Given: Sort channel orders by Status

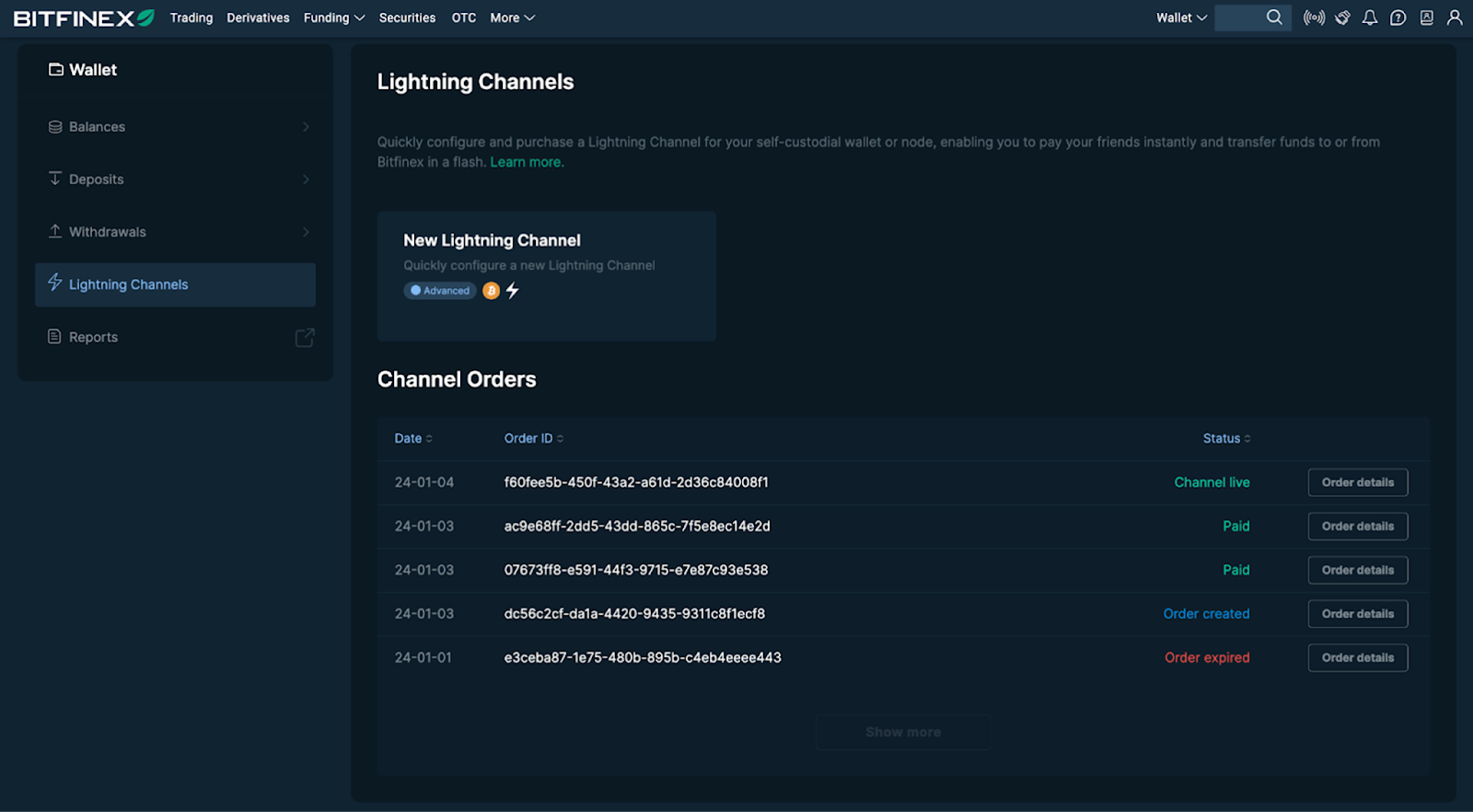Looking at the screenshot, I should point(1226,438).
